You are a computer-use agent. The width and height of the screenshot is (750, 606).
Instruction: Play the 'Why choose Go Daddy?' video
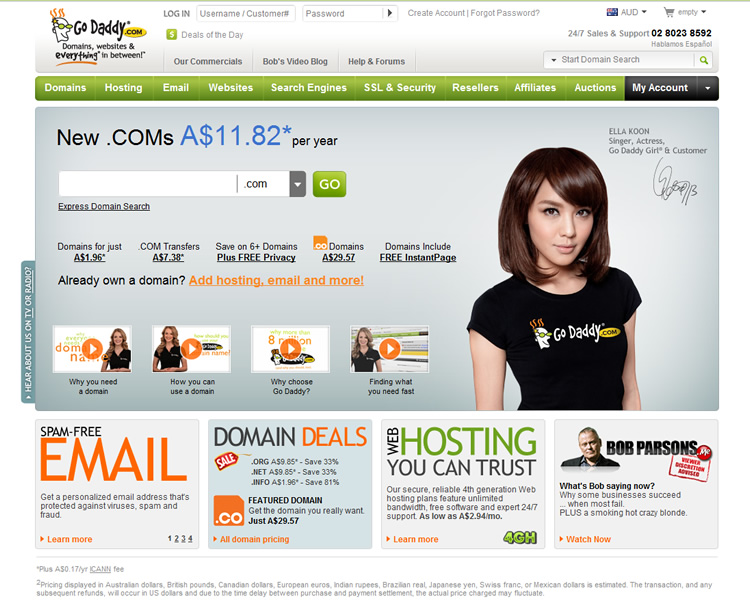(290, 349)
